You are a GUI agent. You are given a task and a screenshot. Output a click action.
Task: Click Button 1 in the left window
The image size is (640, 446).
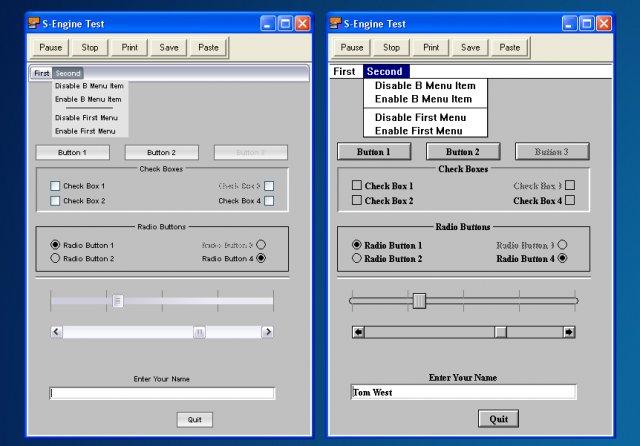coord(72,153)
